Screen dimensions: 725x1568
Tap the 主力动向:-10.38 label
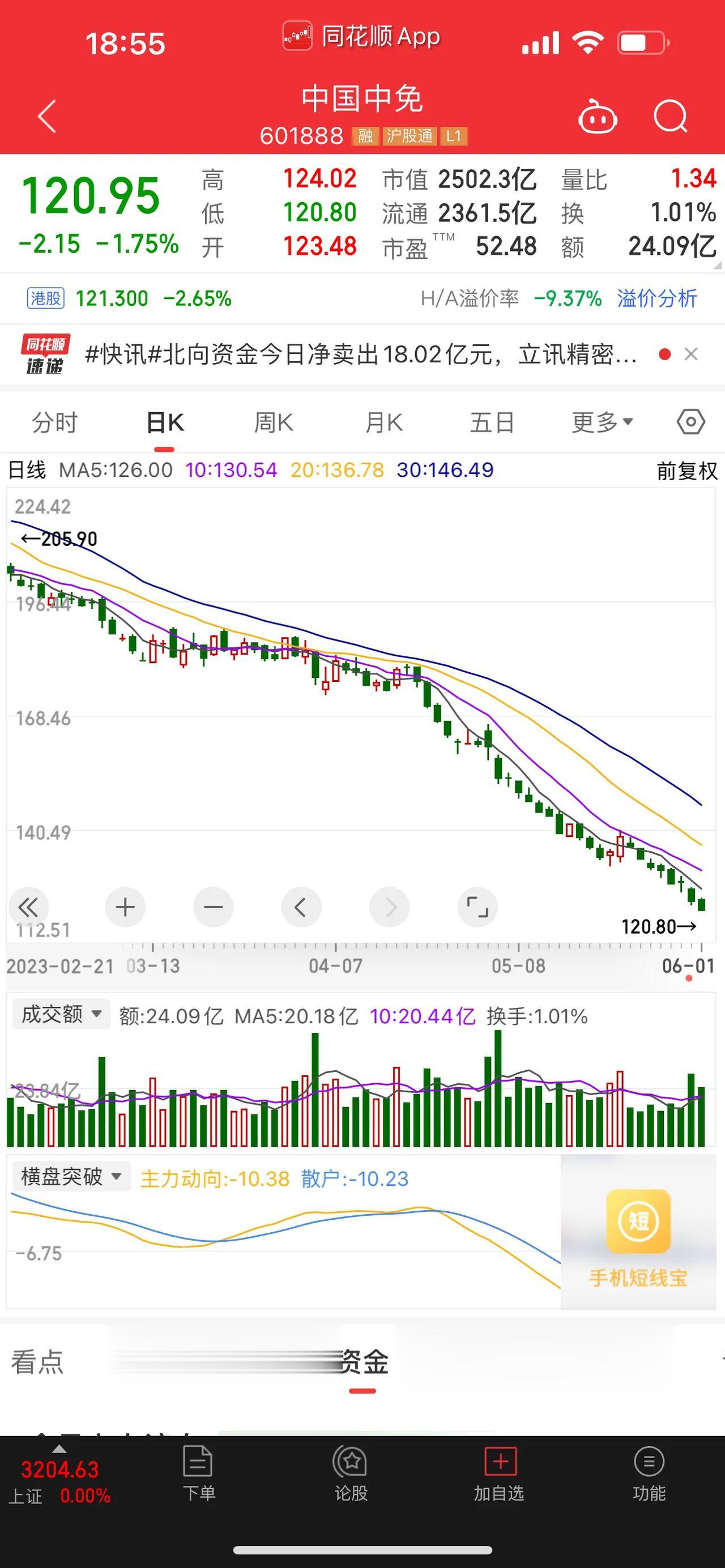(x=214, y=1179)
